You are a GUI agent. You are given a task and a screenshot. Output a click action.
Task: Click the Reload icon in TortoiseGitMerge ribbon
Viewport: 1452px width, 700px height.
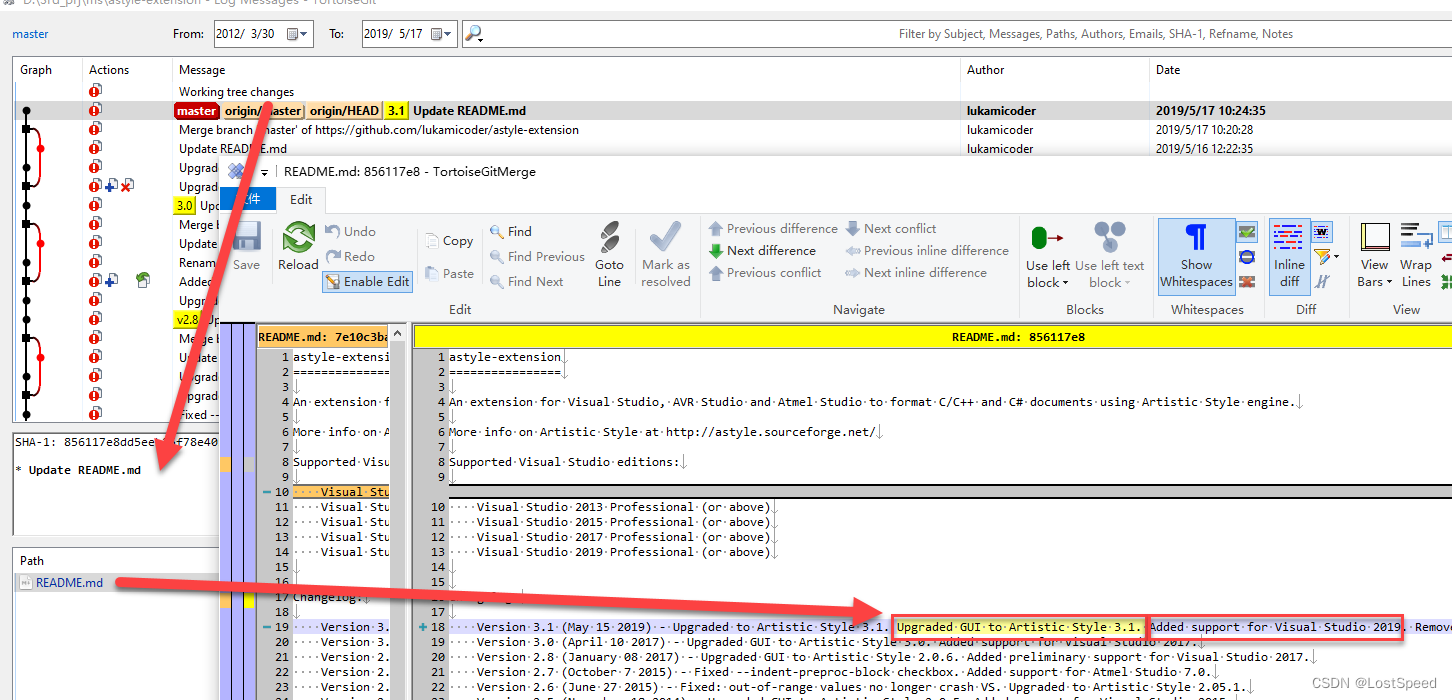pyautogui.click(x=298, y=247)
